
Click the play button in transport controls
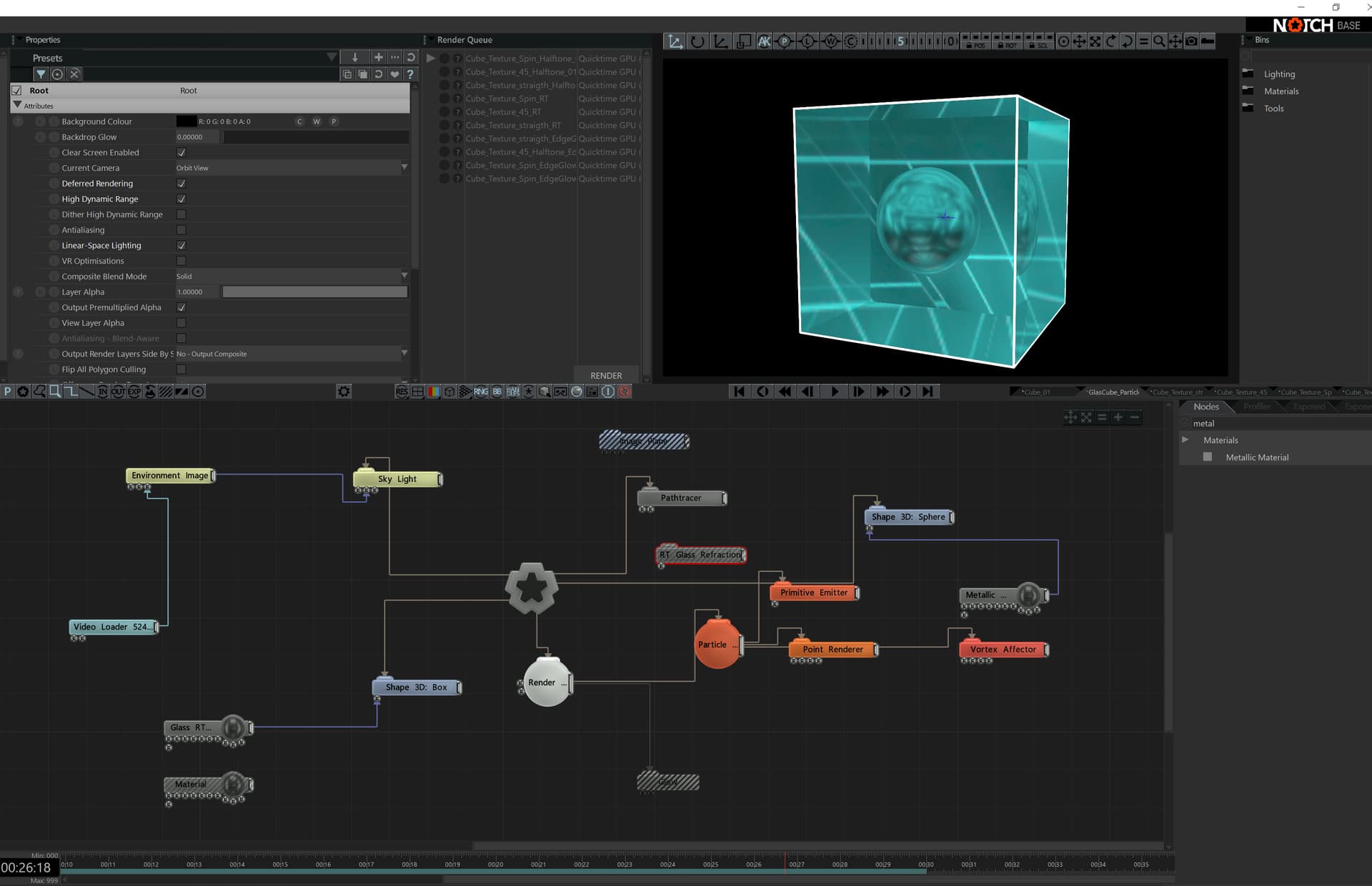[x=834, y=392]
